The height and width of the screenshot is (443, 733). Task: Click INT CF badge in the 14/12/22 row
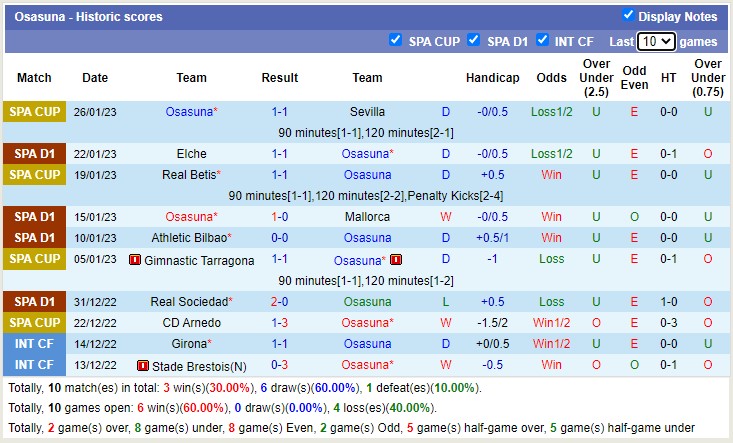point(34,344)
